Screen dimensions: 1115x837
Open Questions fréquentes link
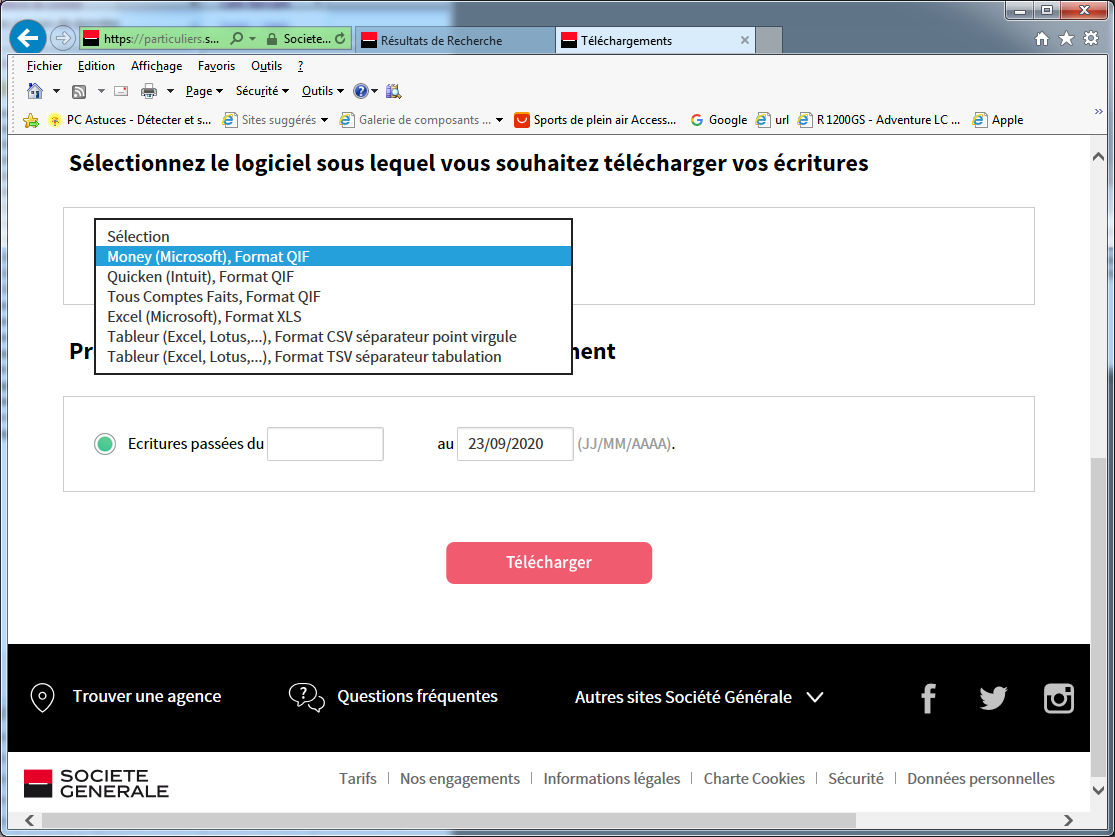click(417, 697)
